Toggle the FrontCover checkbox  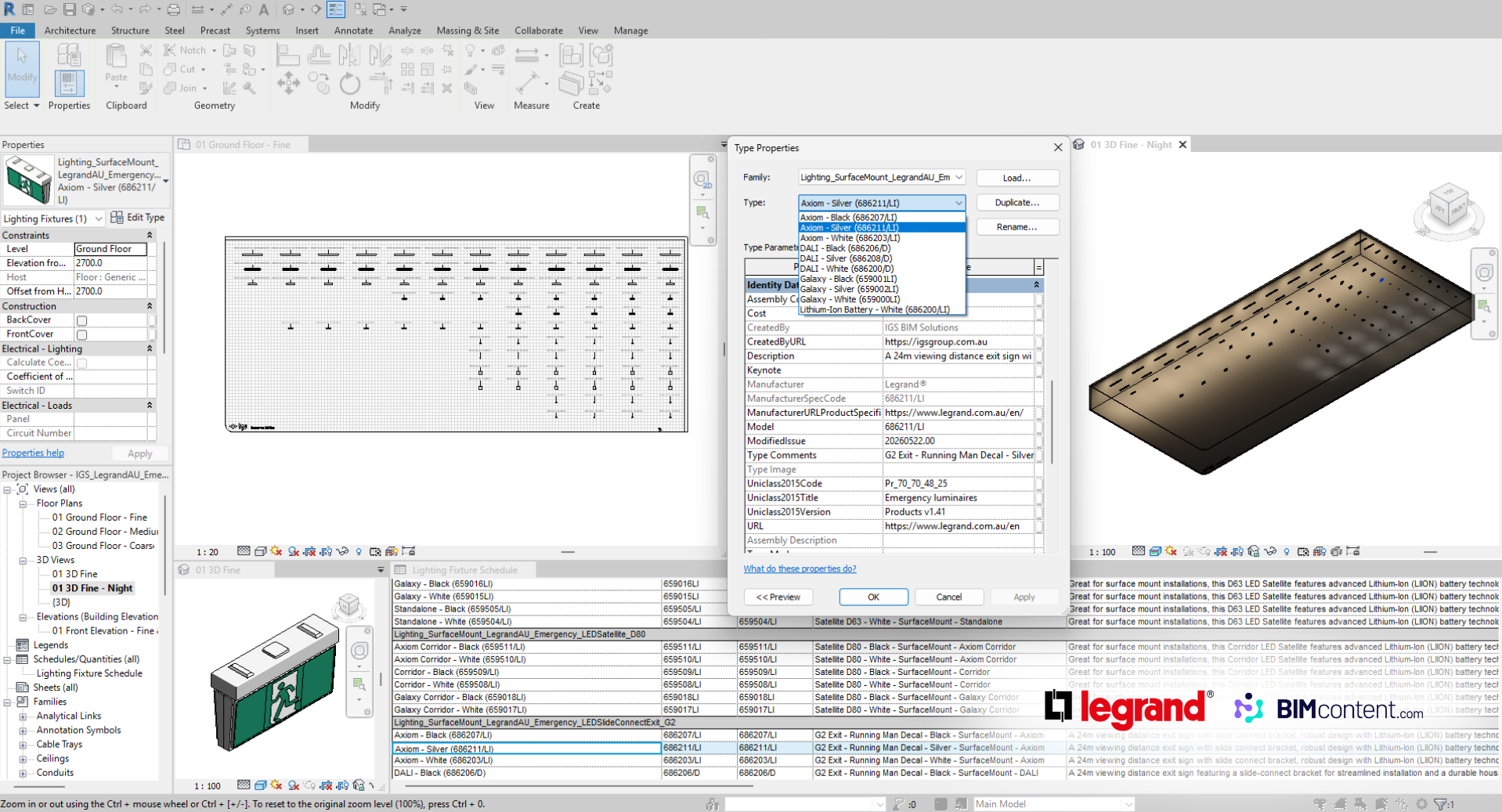[82, 334]
